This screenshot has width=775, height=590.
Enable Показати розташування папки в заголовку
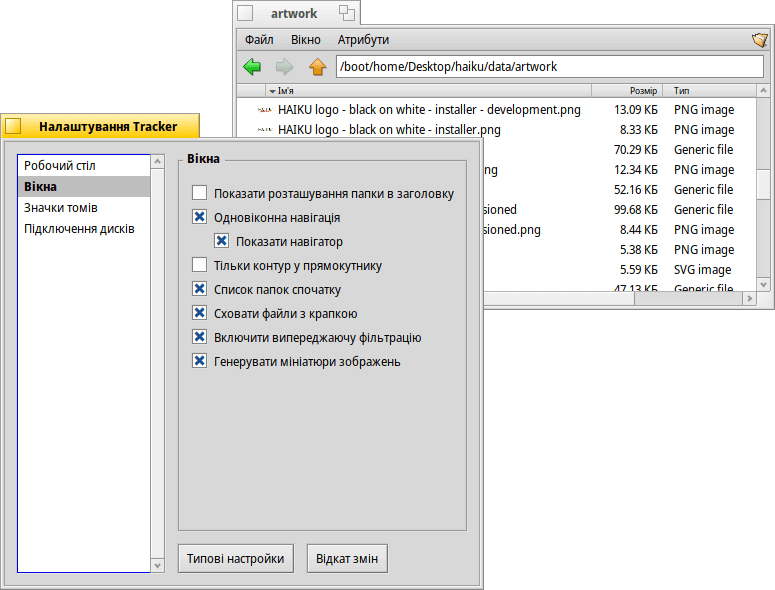tap(199, 193)
